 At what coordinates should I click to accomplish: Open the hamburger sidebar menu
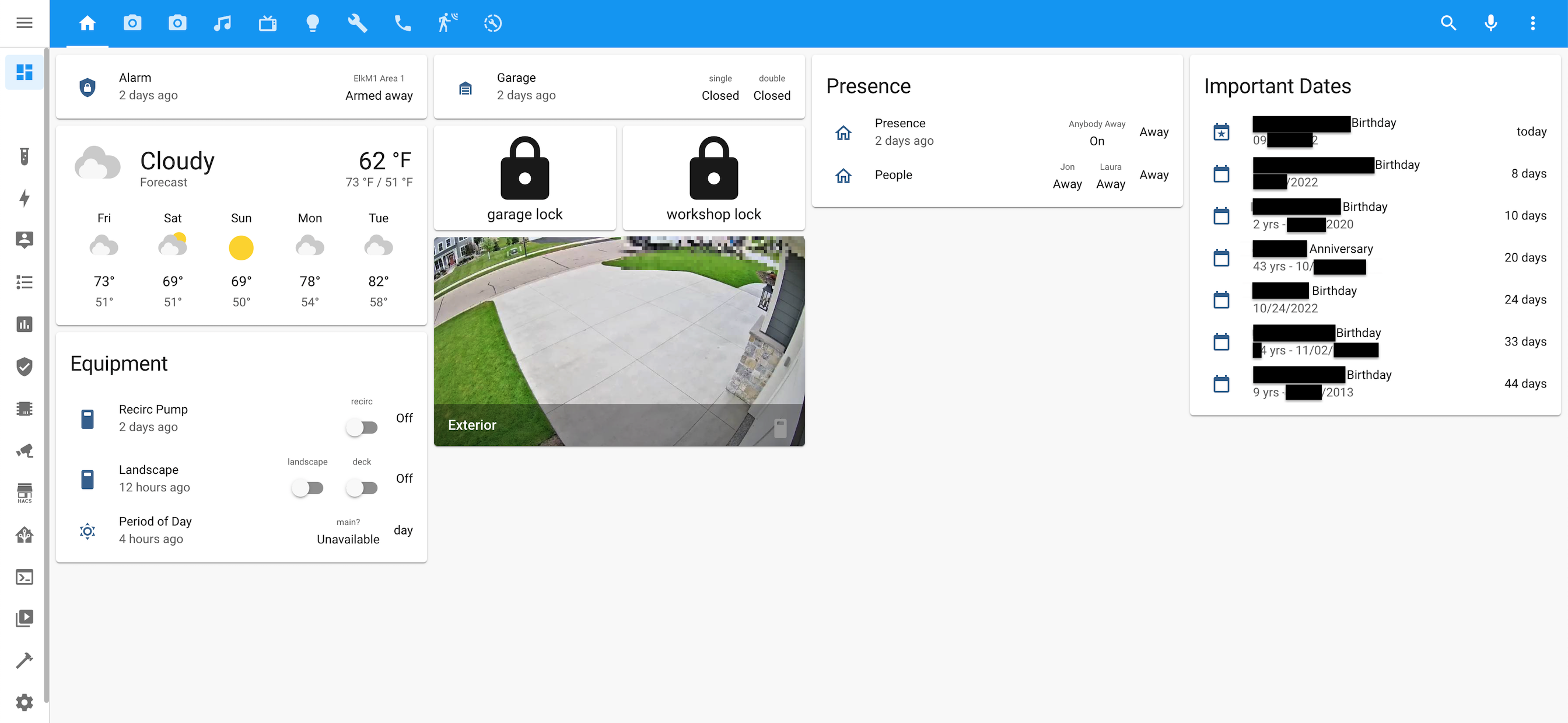24,23
